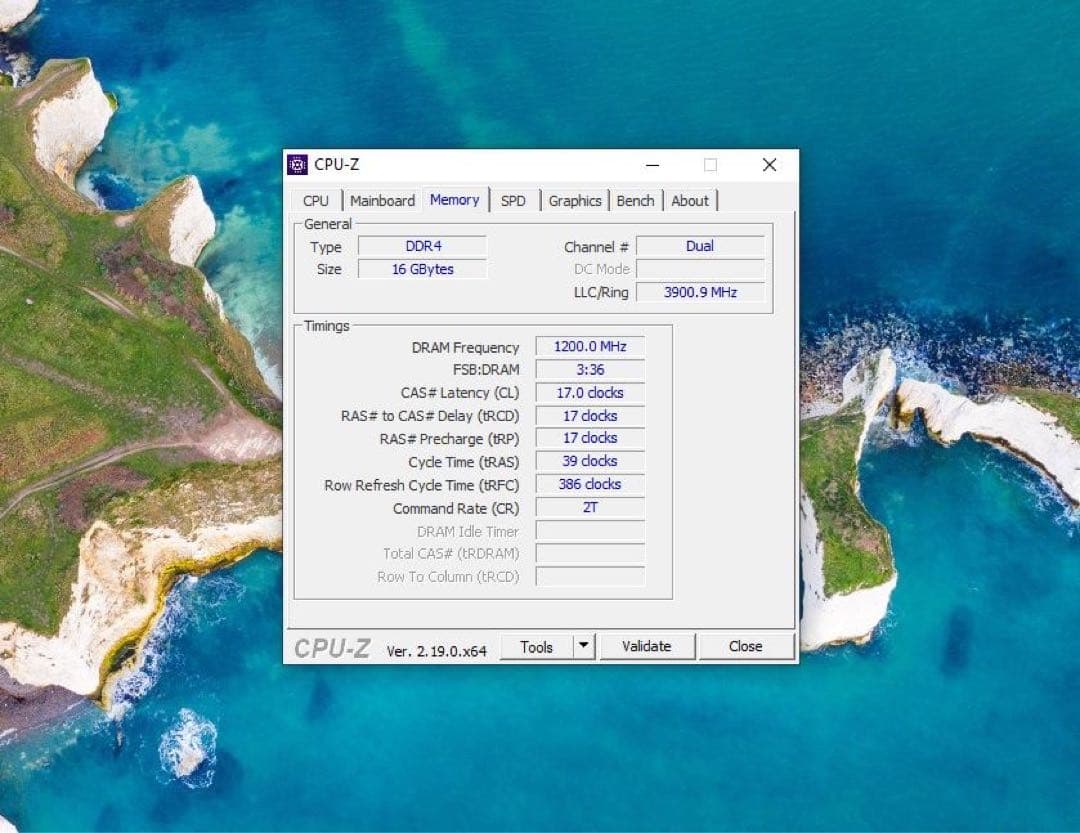Click the 3:36 FSB:DRAM value
This screenshot has width=1080, height=833.
(x=590, y=369)
